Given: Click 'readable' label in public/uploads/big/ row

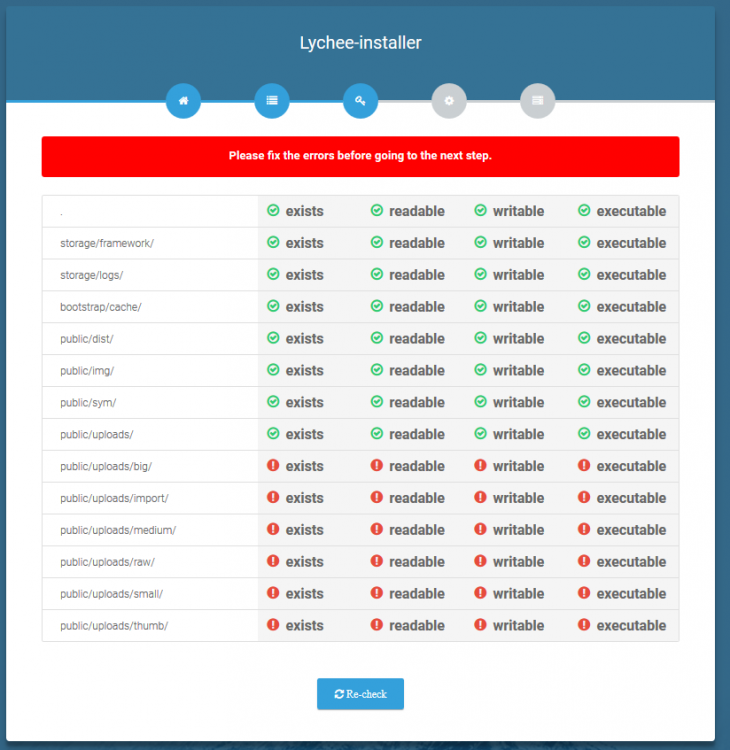Looking at the screenshot, I should 417,466.
